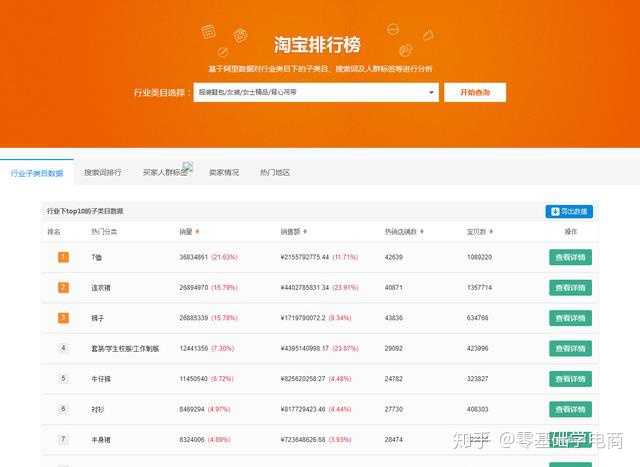Sort by 销量 using its sort icon

[x=197, y=232]
